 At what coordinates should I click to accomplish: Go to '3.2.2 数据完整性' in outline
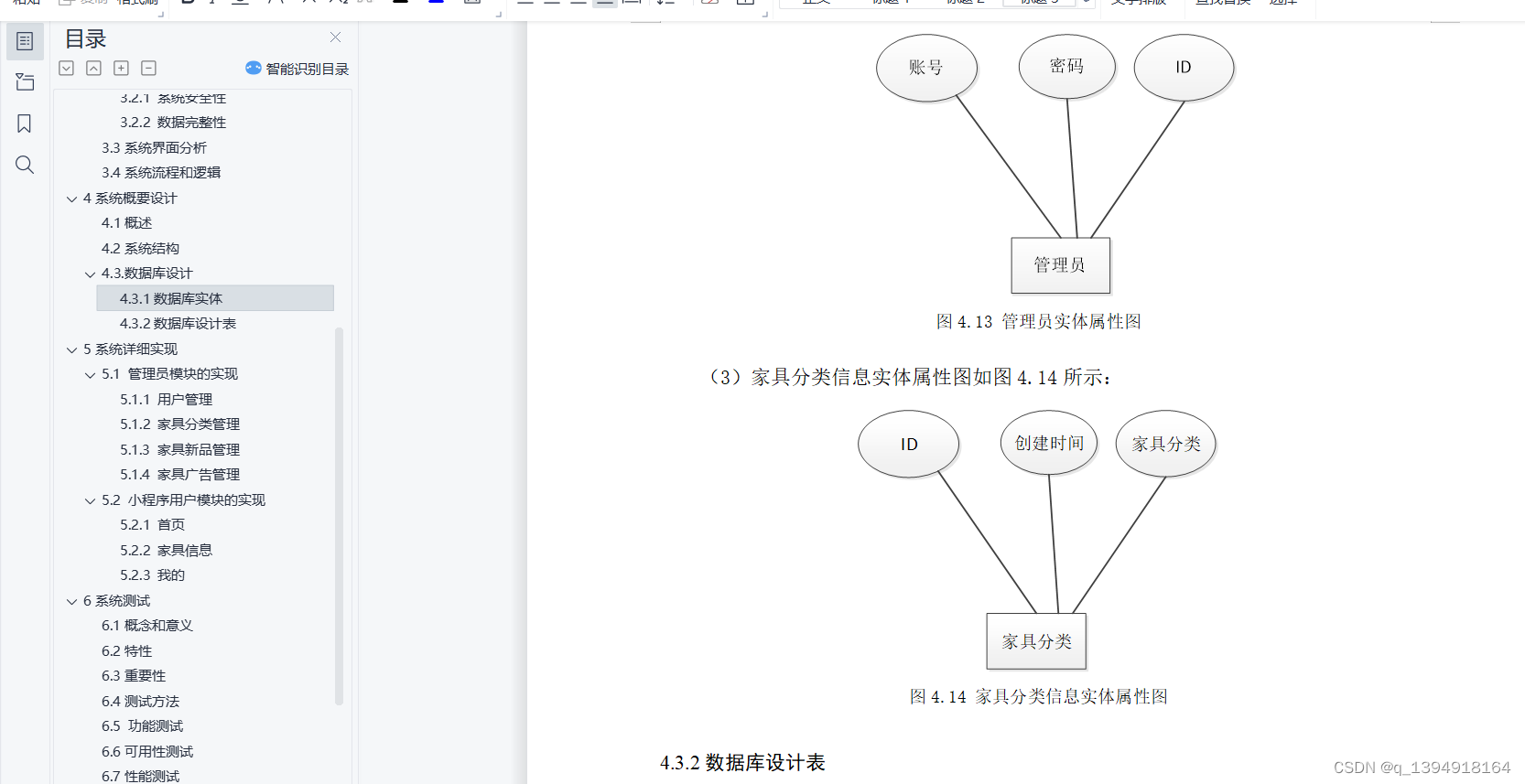(x=173, y=123)
